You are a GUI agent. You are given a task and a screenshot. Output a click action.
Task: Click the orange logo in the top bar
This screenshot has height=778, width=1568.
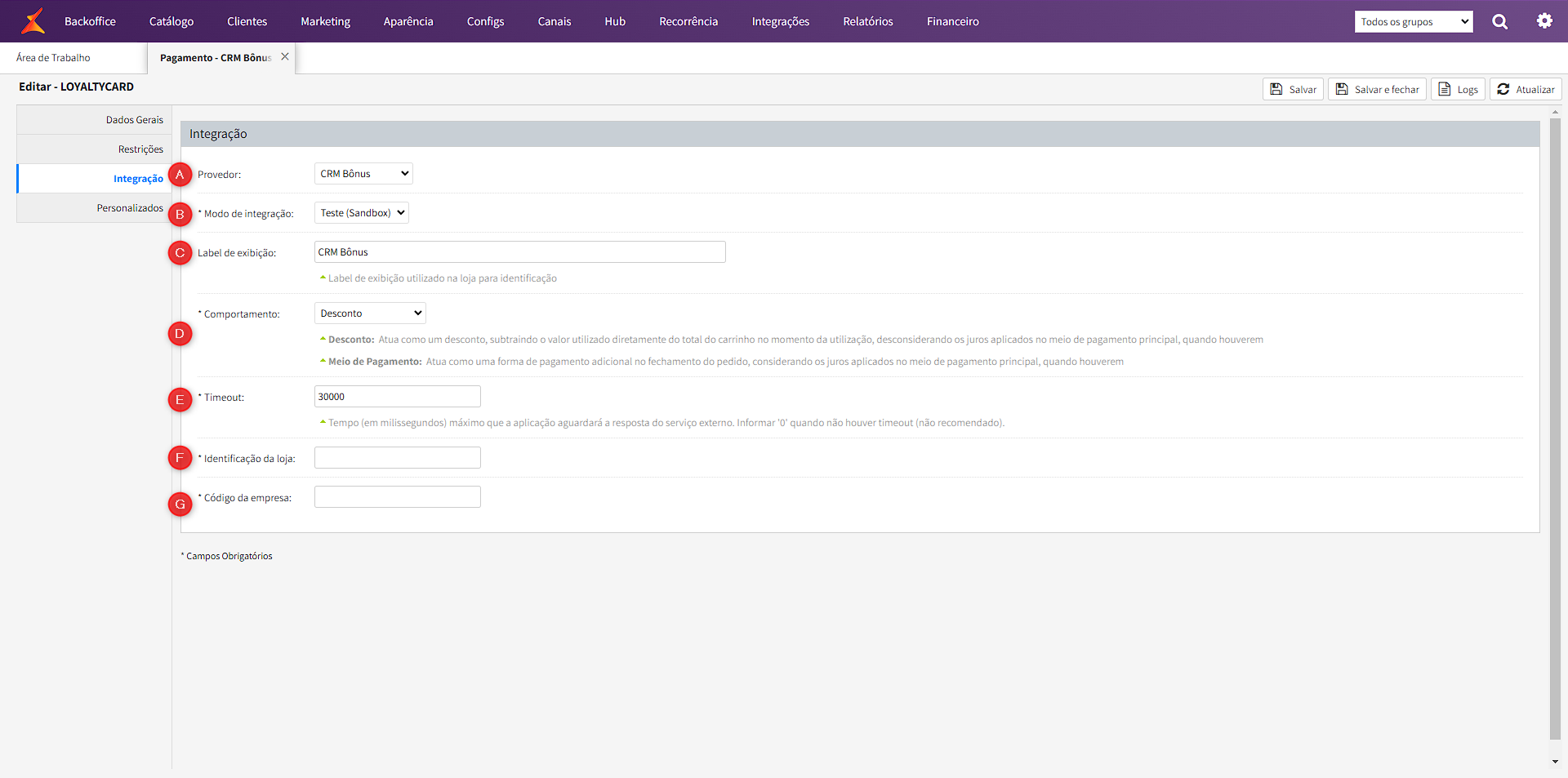(x=33, y=21)
